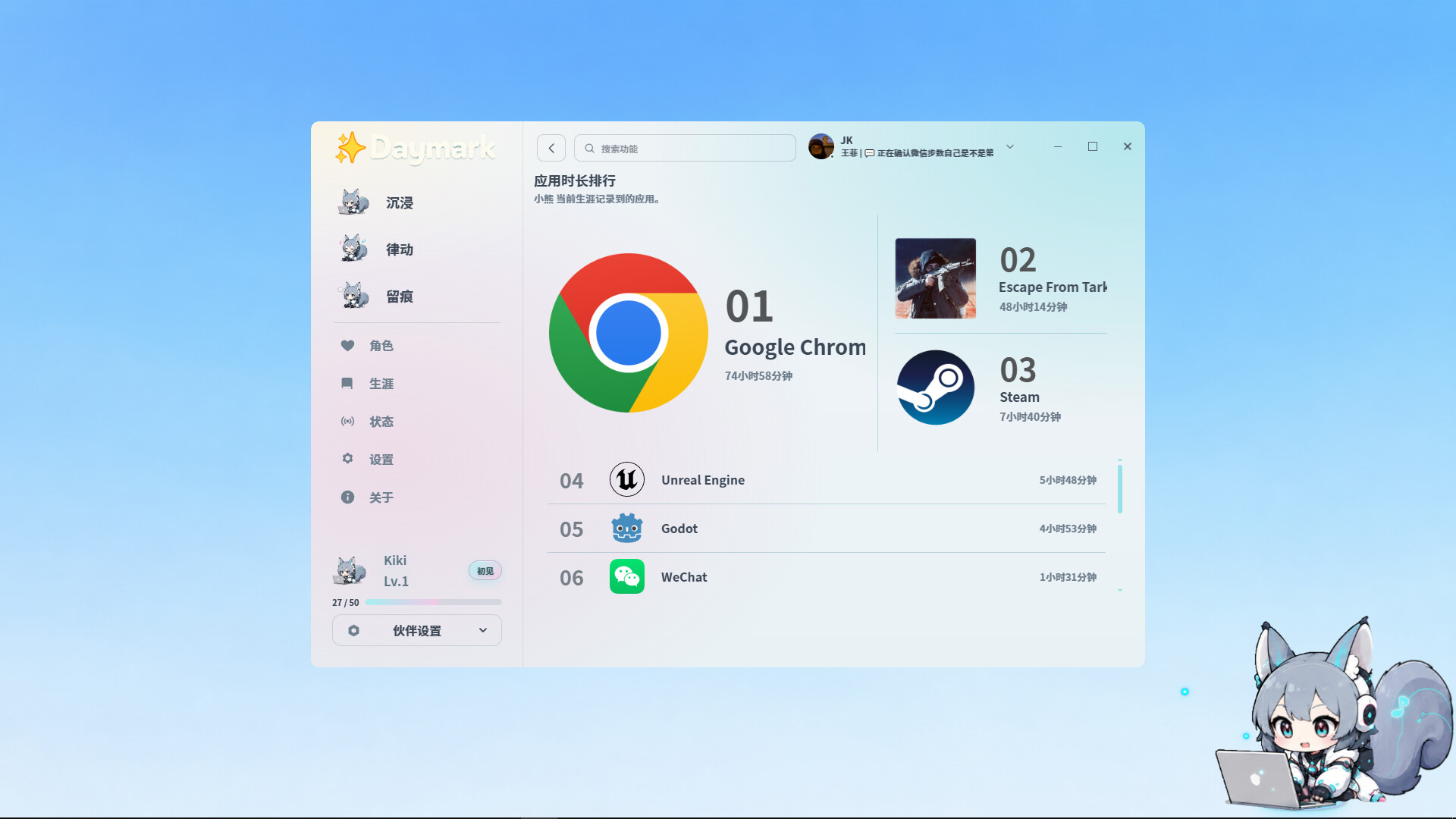This screenshot has height=819, width=1456.
Task: Click the squirrel icon beside 留痕
Action: click(x=353, y=296)
